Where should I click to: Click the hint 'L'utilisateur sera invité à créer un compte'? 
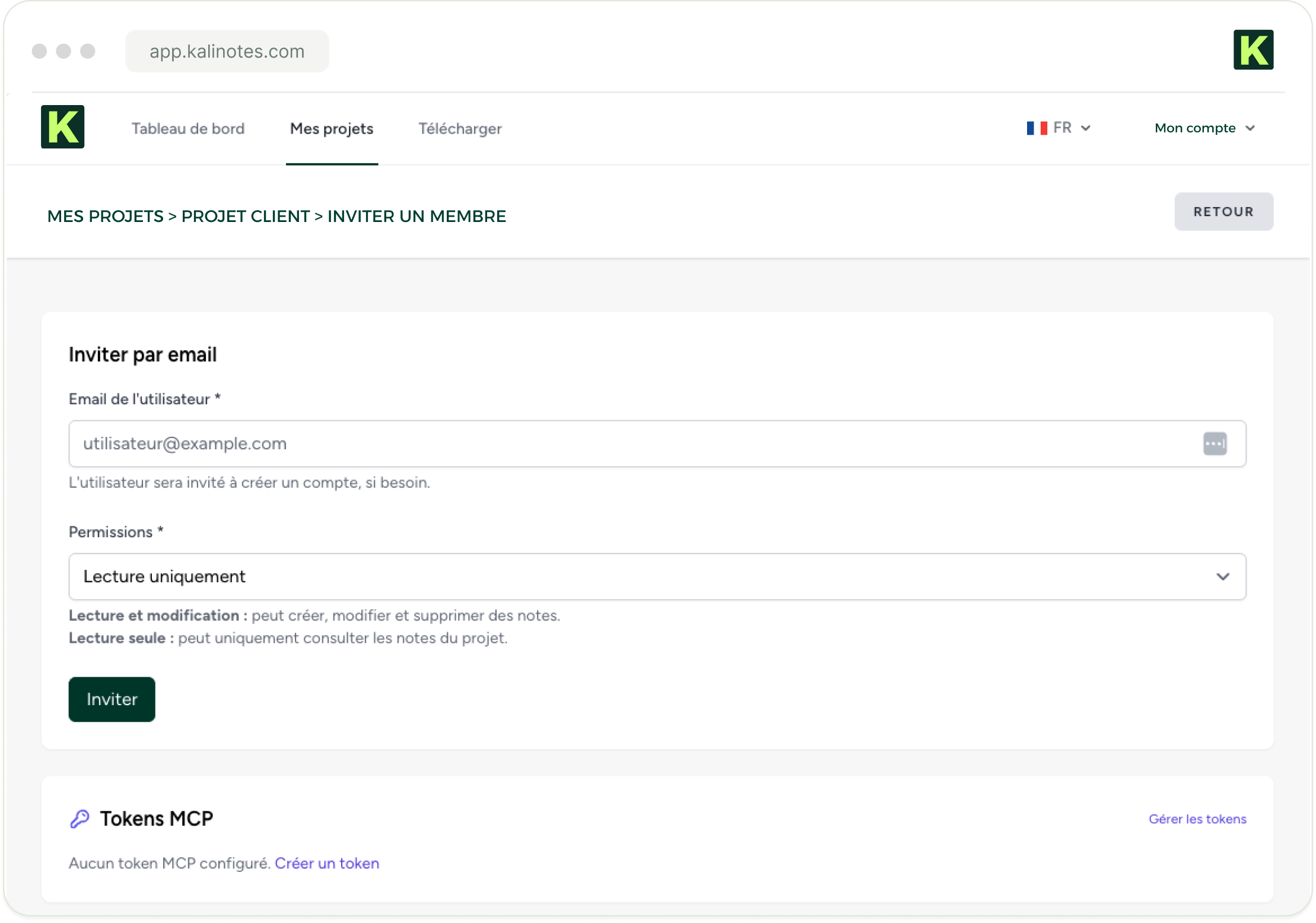249,483
